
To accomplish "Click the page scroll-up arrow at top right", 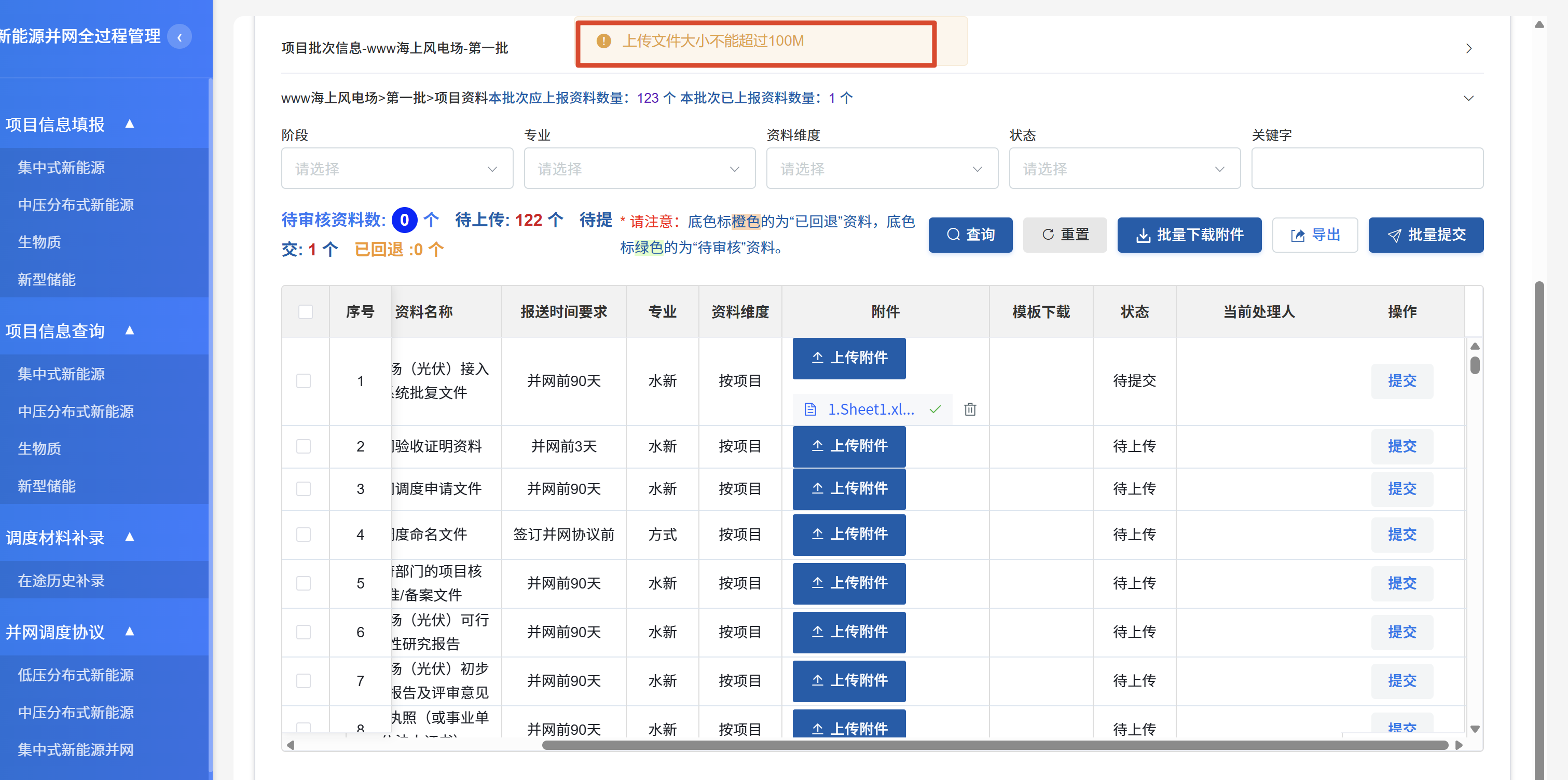I will (1539, 24).
